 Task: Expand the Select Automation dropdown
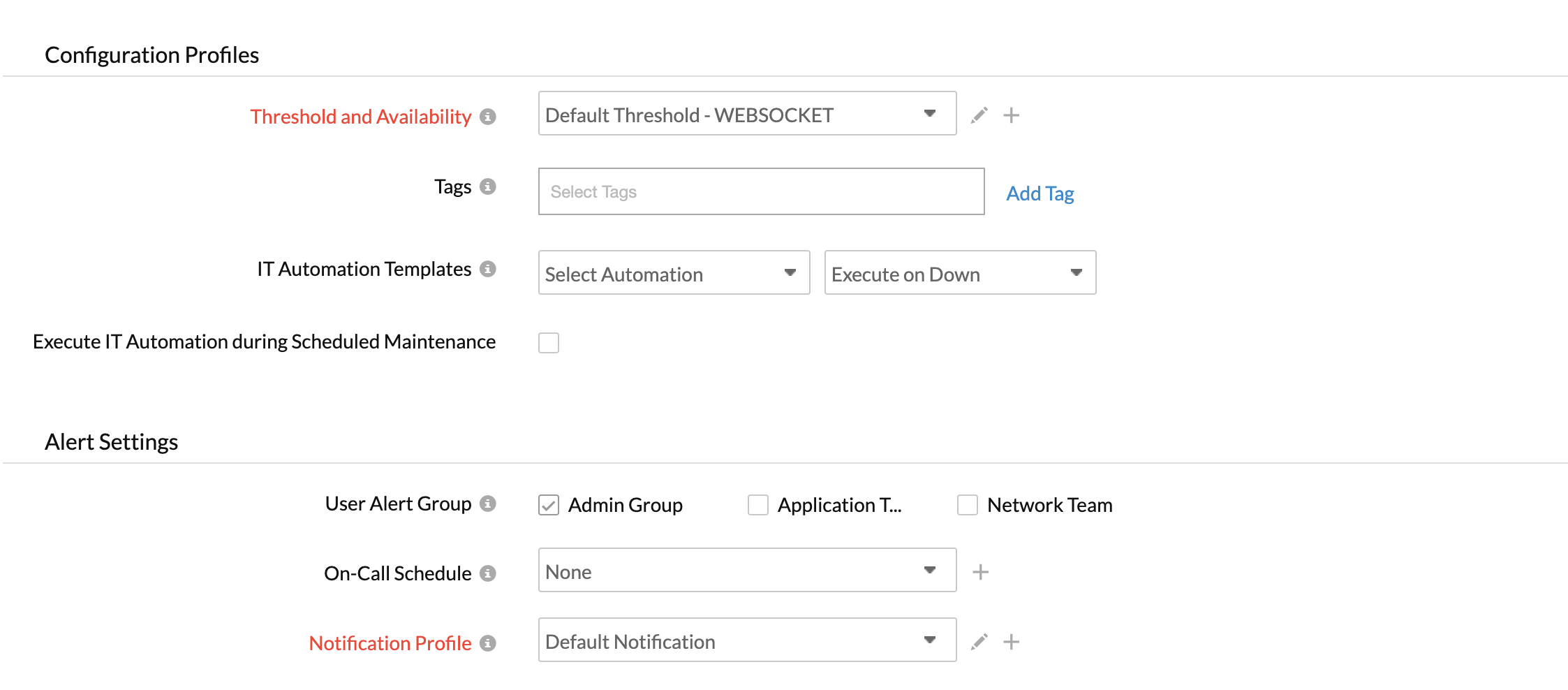[x=674, y=273]
